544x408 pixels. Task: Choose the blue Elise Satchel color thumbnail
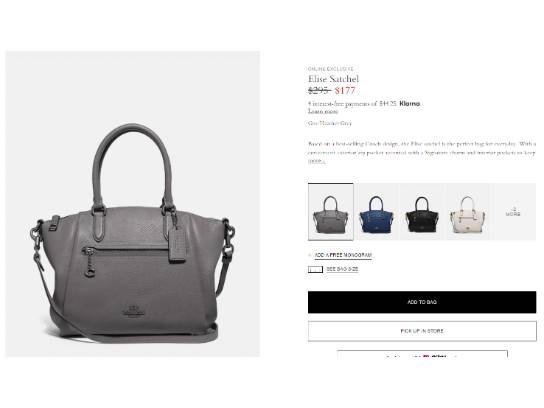(x=376, y=212)
